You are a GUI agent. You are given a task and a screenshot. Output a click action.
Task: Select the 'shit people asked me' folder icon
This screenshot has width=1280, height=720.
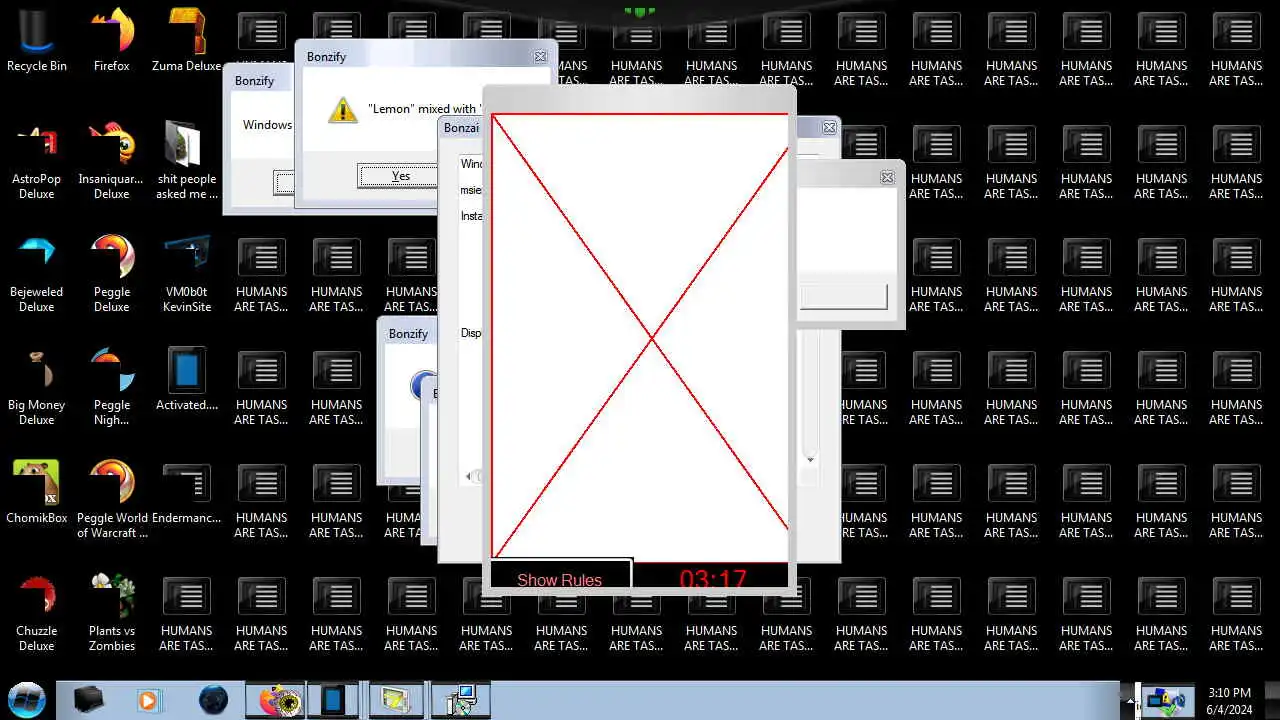[187, 160]
